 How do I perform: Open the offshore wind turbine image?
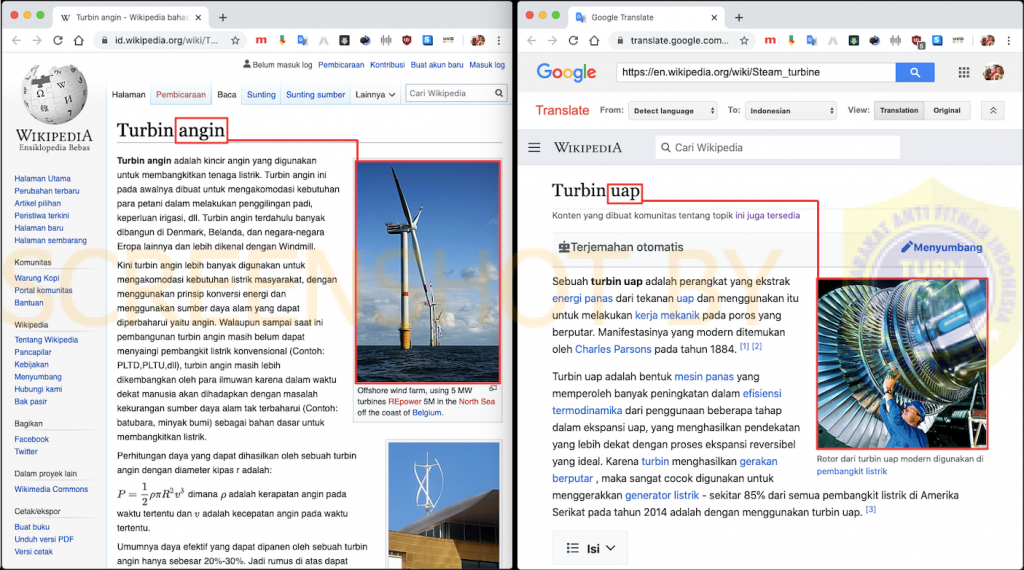428,272
